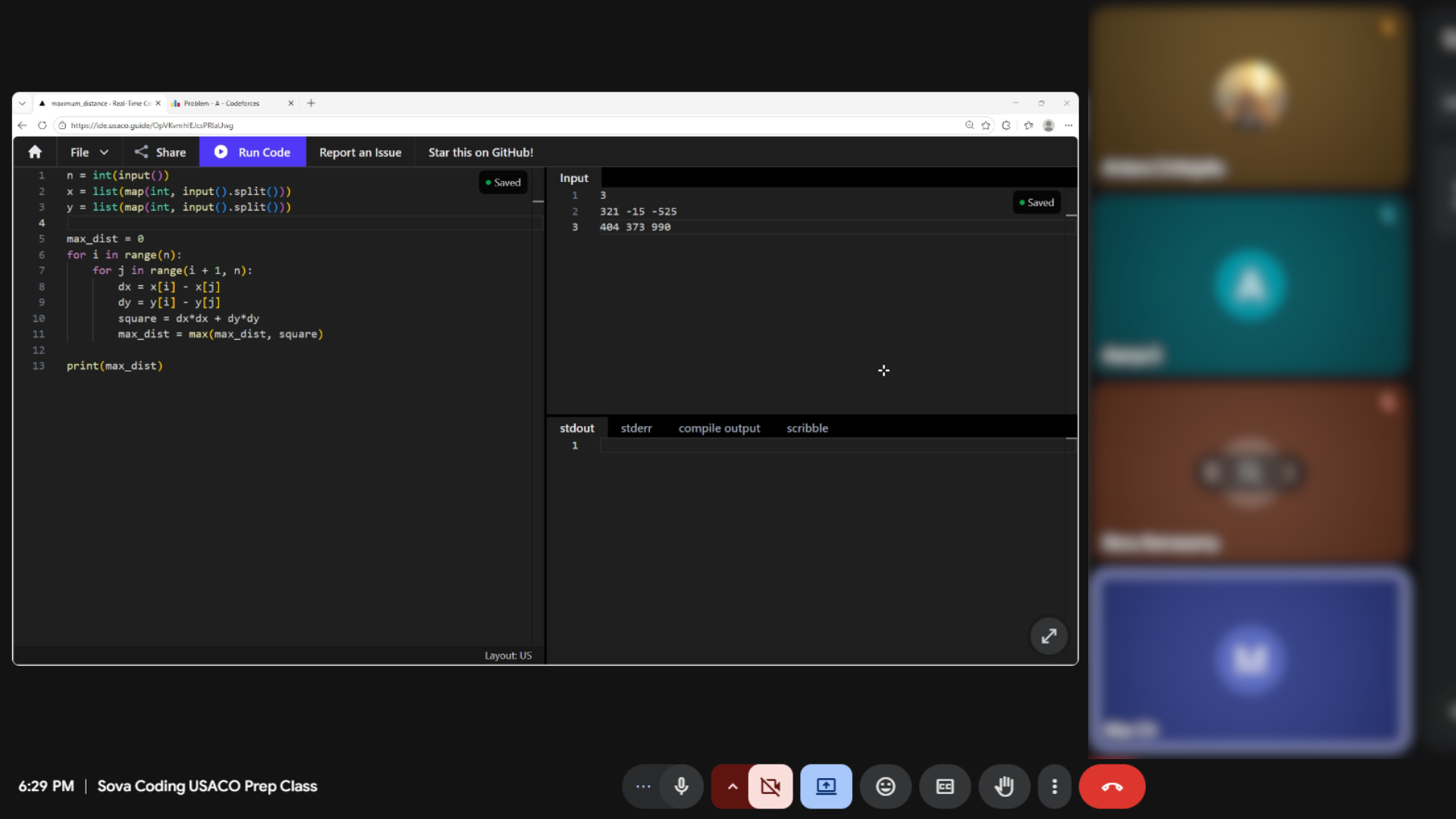Open the Star this on GitHub link
Screen dimensions: 1456x819
tap(479, 152)
